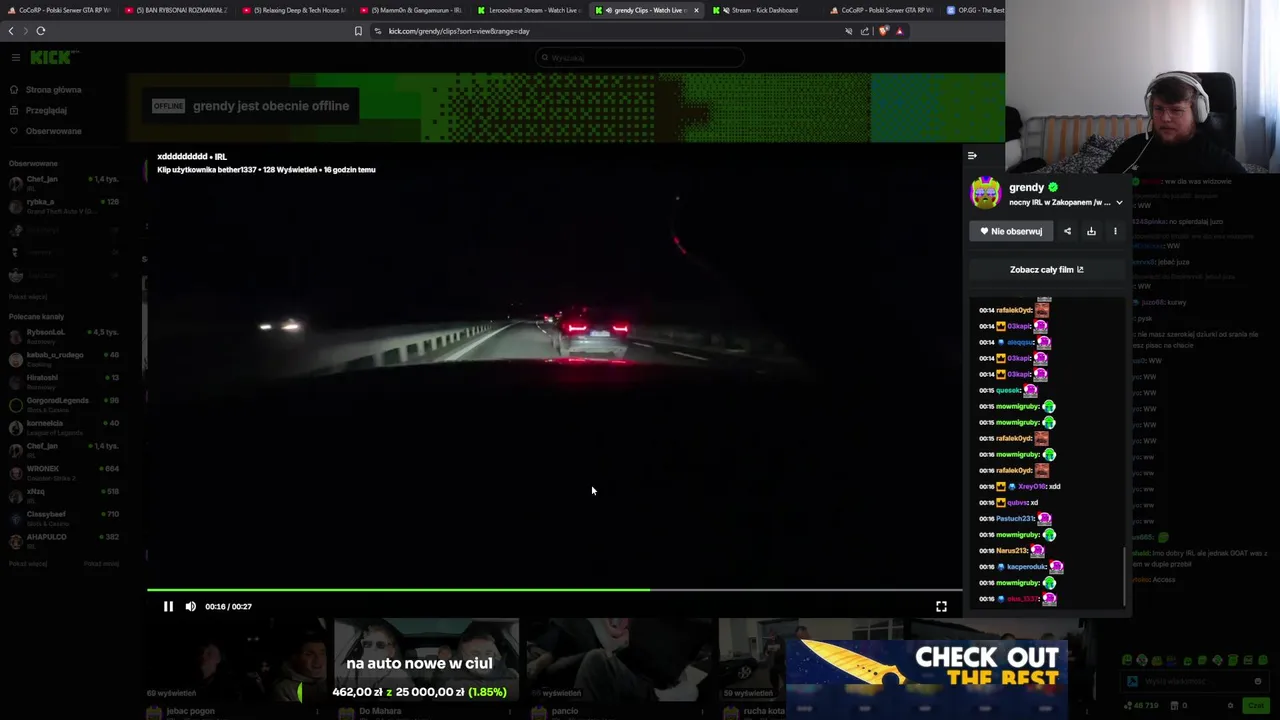The width and height of the screenshot is (1280, 720).
Task: Click the Brave rewards triangle icon
Action: [899, 31]
